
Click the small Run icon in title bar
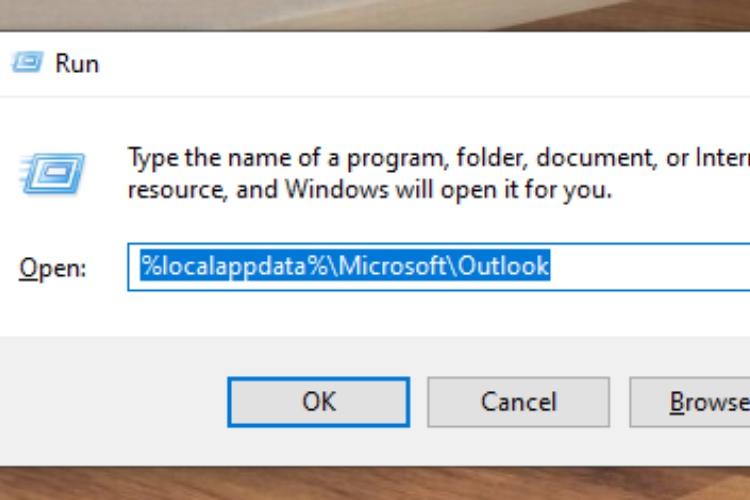(27, 62)
